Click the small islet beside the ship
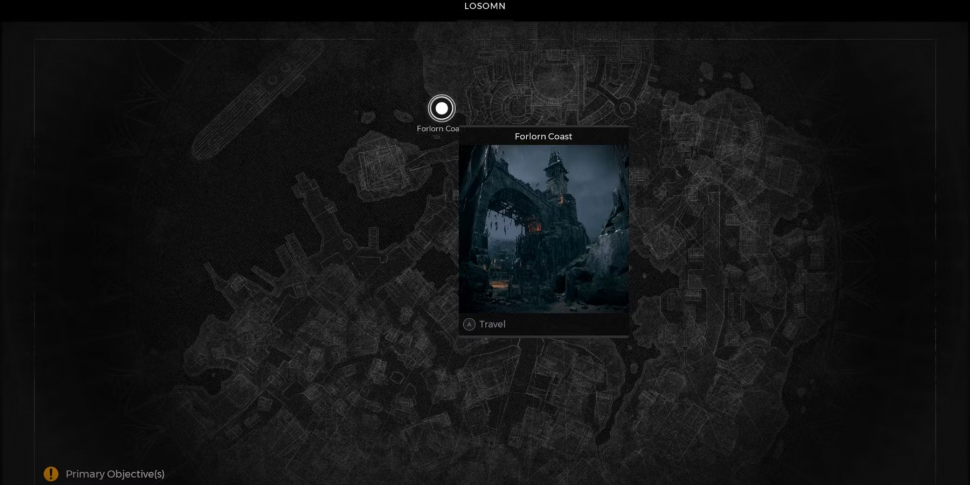Screen dimensions: 970x485 tap(368, 116)
